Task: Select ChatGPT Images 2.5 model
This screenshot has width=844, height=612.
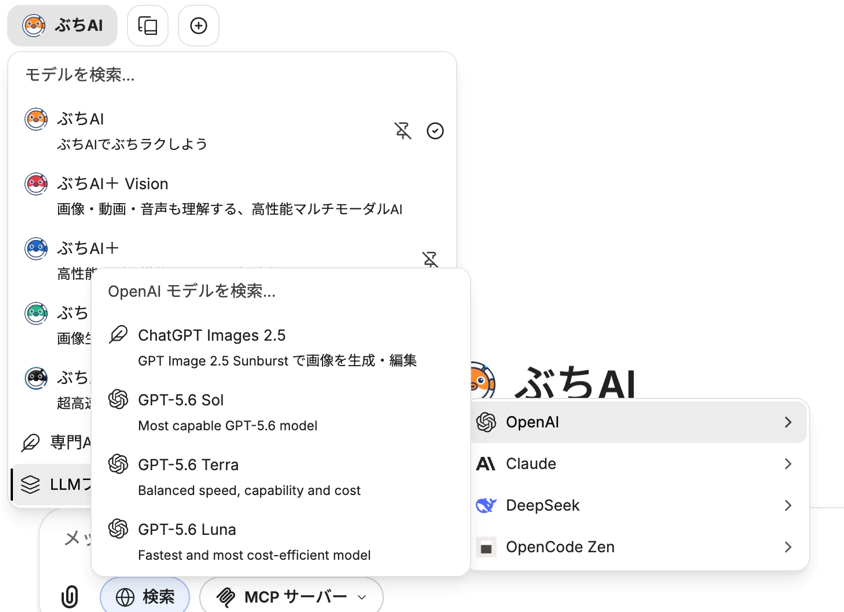Action: pos(280,347)
